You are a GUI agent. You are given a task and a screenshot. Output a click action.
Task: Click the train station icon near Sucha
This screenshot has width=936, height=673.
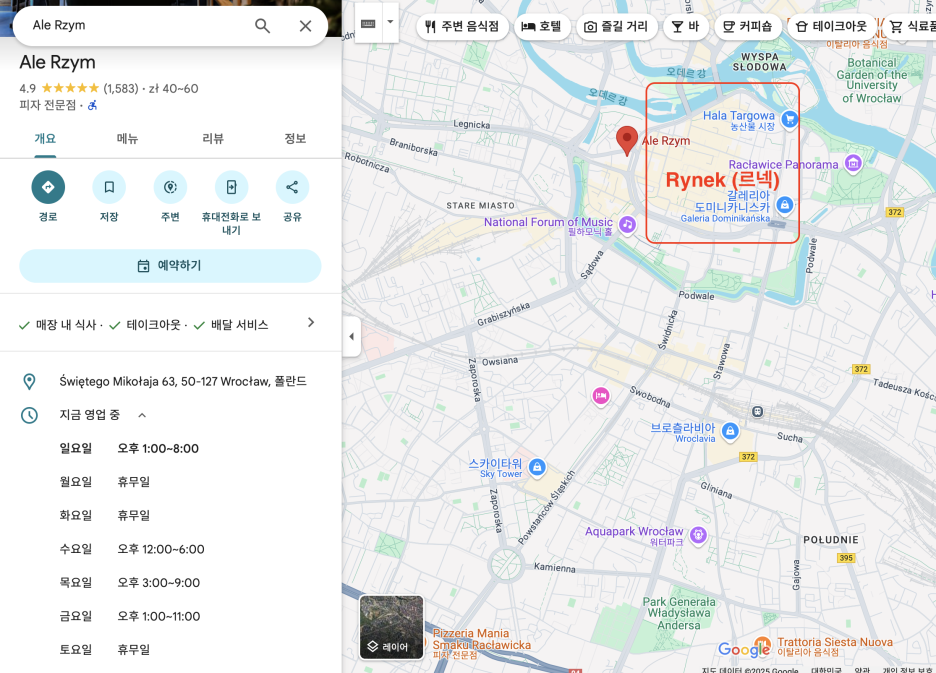(757, 411)
